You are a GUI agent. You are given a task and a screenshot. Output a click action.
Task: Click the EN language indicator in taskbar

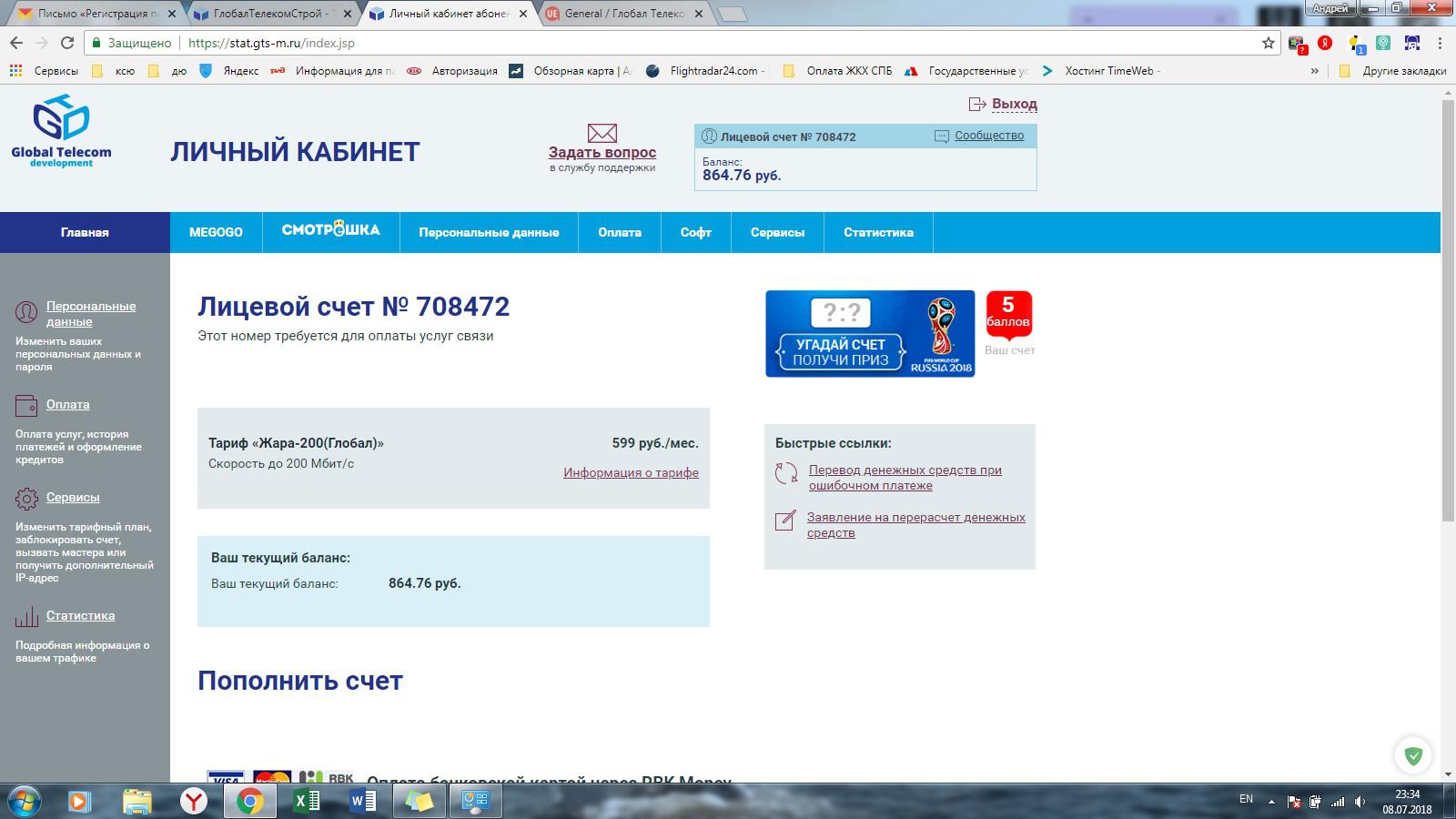[x=1246, y=799]
